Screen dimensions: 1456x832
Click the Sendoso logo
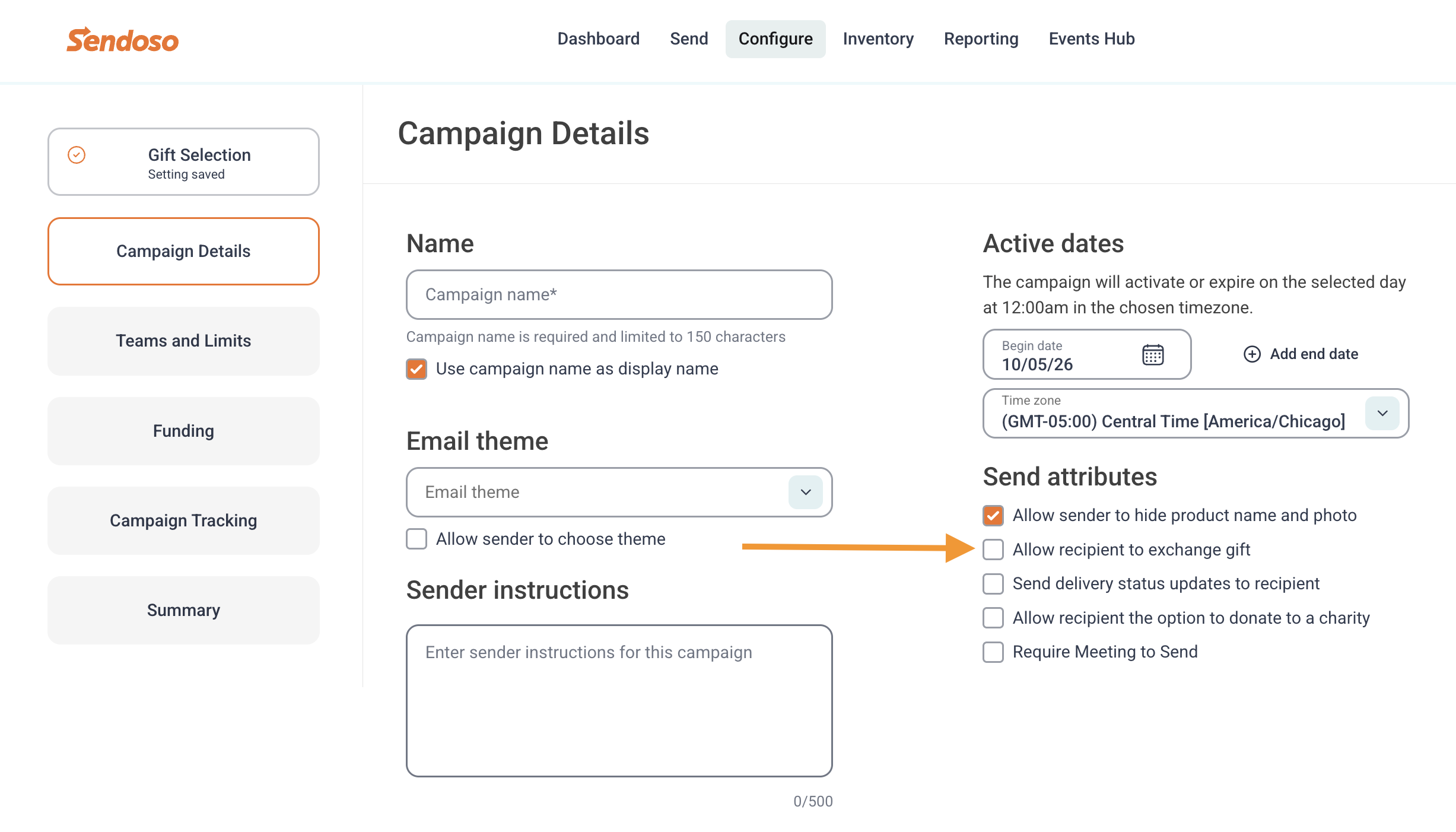pos(122,40)
